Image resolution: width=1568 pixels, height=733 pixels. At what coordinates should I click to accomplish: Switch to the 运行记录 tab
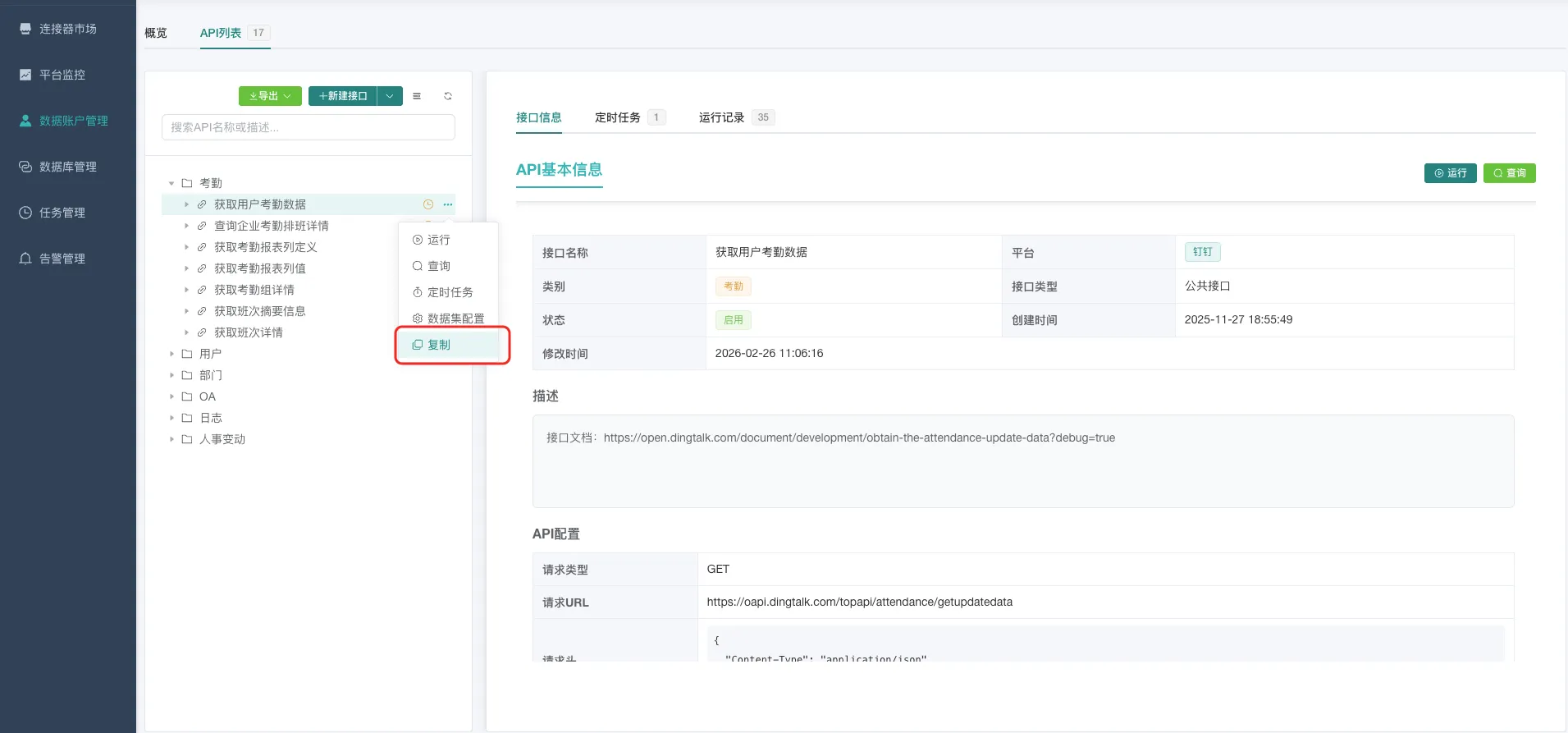tap(721, 117)
